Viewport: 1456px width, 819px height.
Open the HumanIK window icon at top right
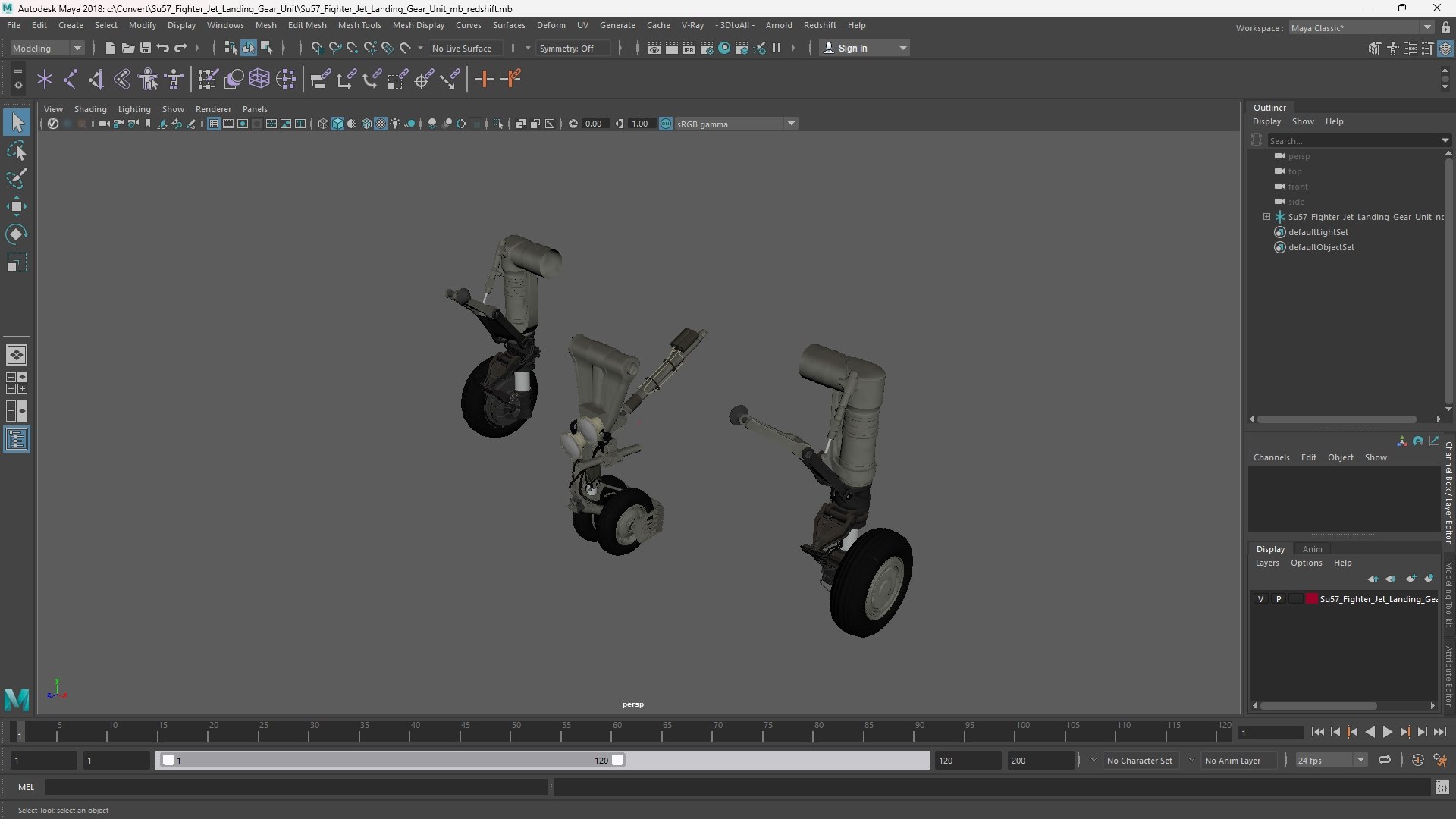pyautogui.click(x=1393, y=49)
